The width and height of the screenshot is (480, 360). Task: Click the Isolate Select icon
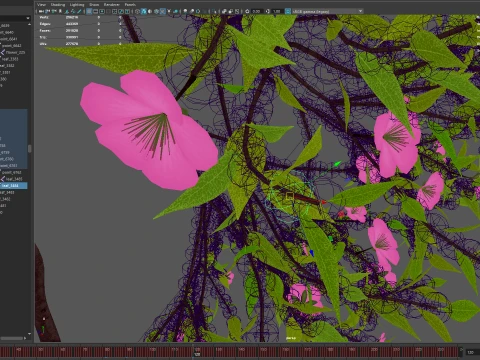click(214, 11)
